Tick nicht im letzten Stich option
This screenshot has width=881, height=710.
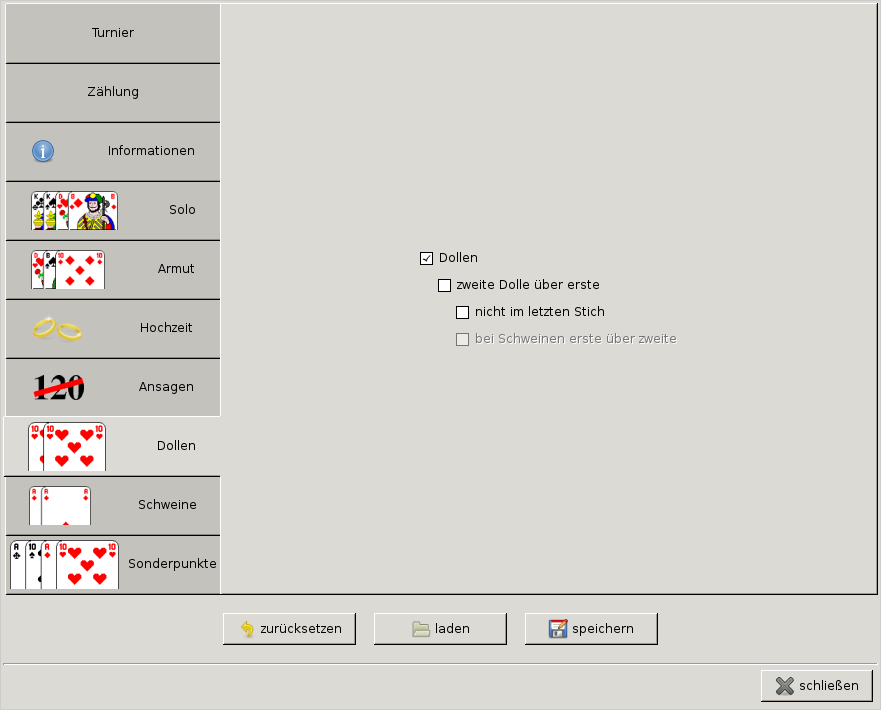(463, 312)
